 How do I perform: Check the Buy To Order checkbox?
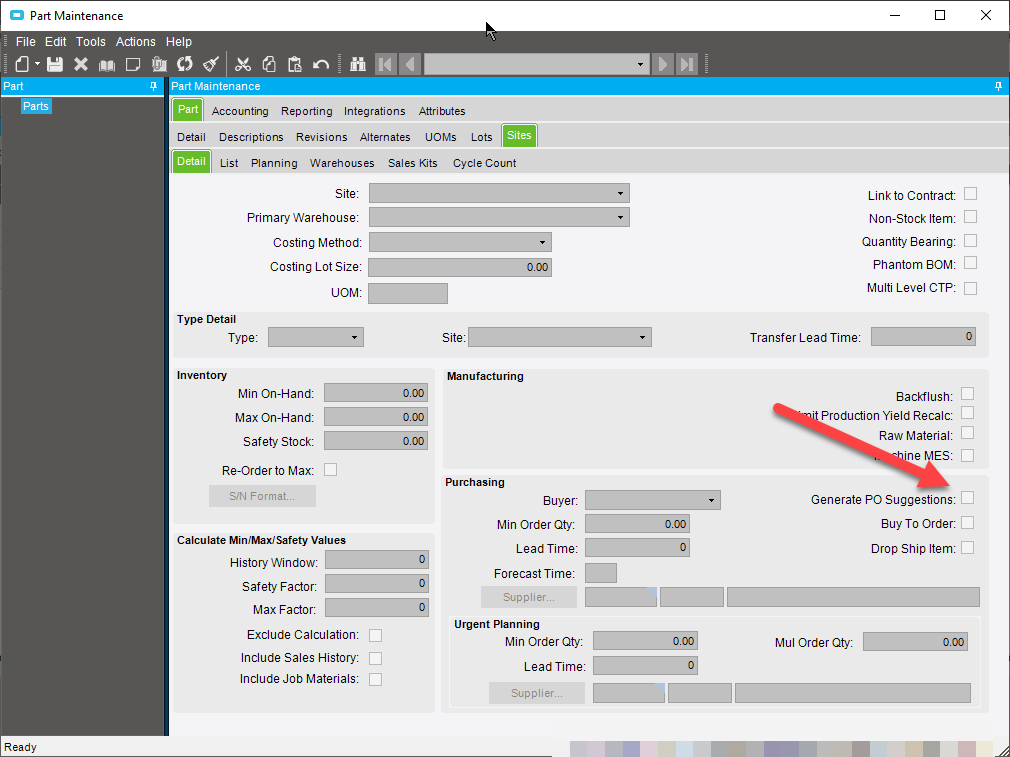[x=967, y=522]
